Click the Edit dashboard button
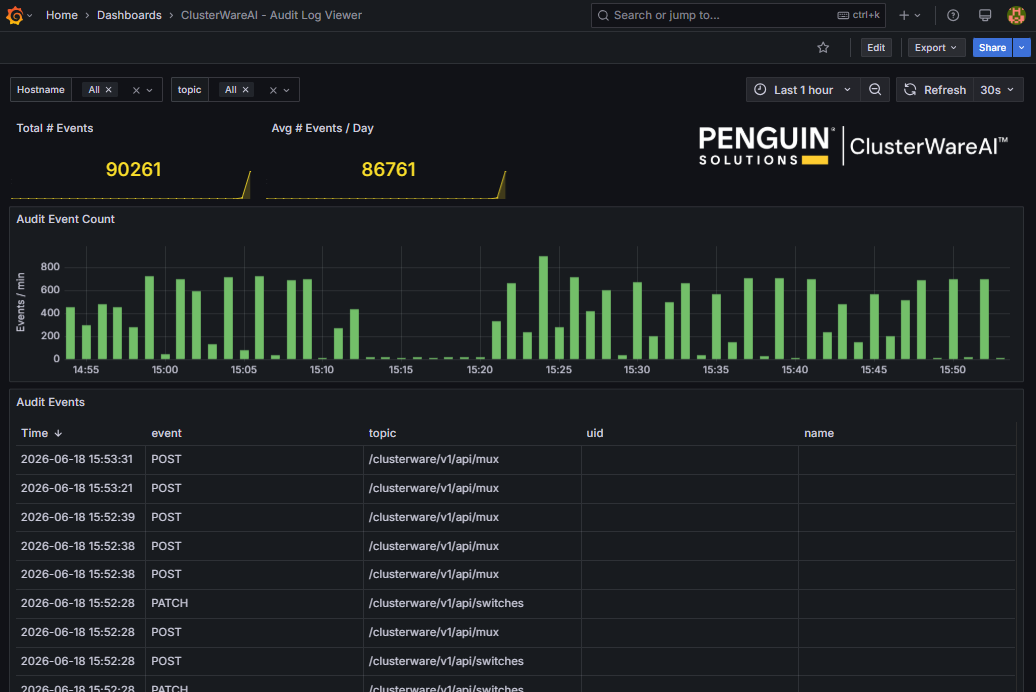1036x692 pixels. coord(876,48)
